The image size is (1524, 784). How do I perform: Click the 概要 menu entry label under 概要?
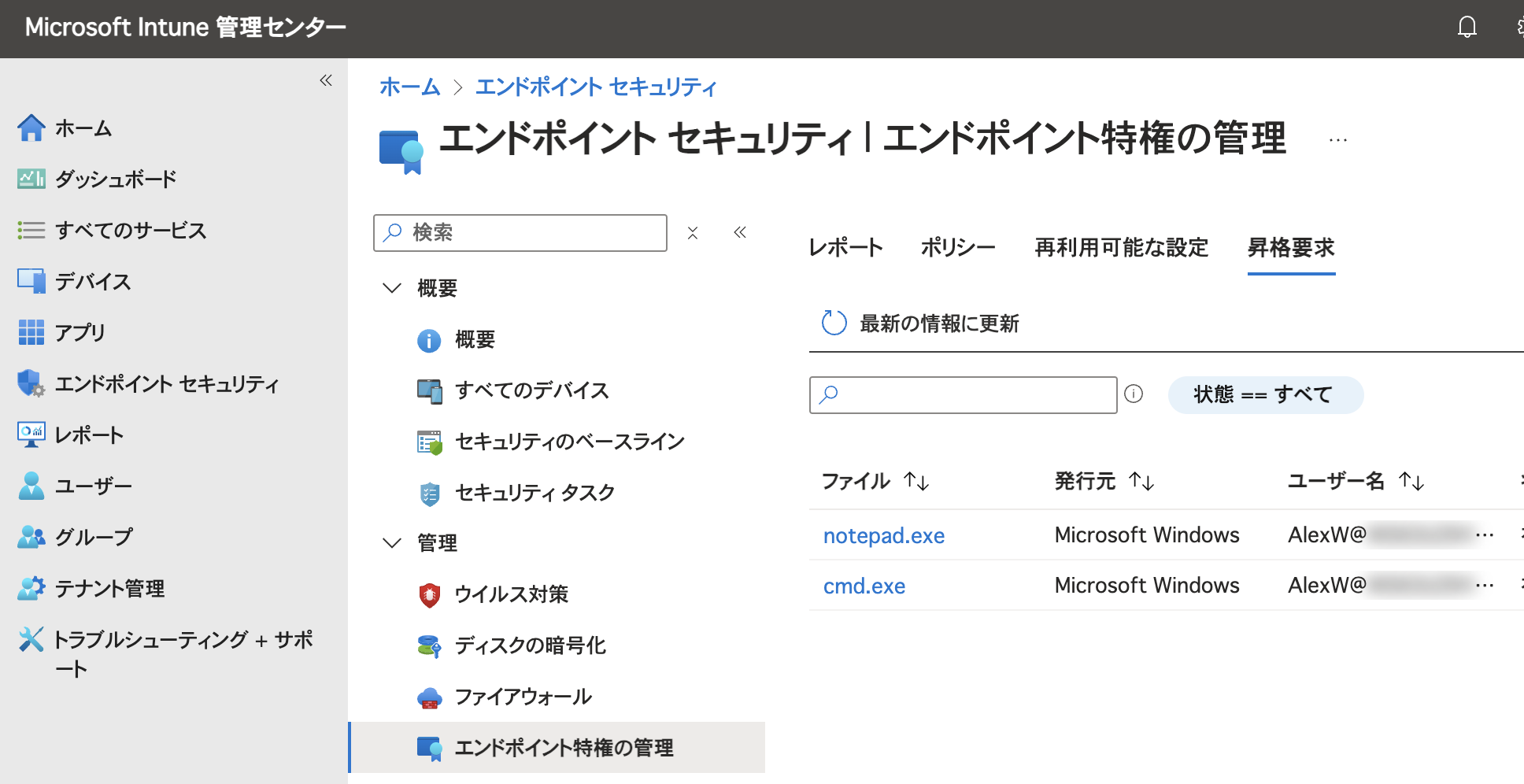[x=475, y=339]
